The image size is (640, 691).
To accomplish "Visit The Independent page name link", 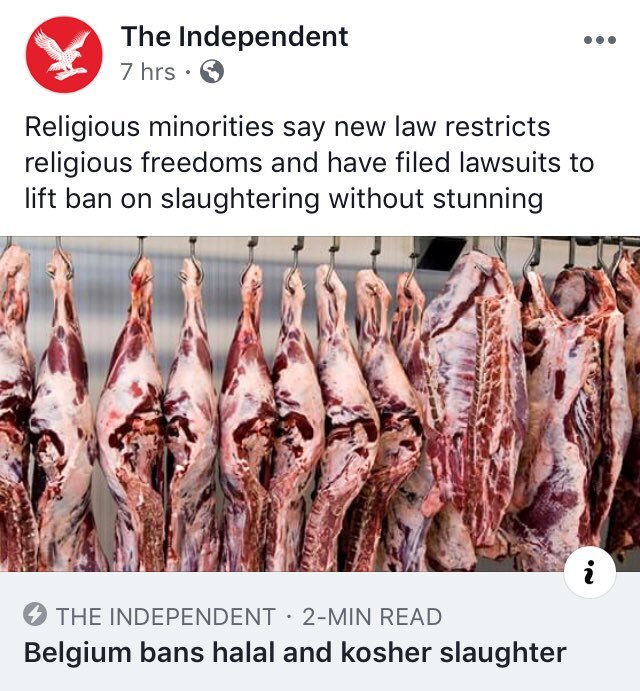I will 234,36.
